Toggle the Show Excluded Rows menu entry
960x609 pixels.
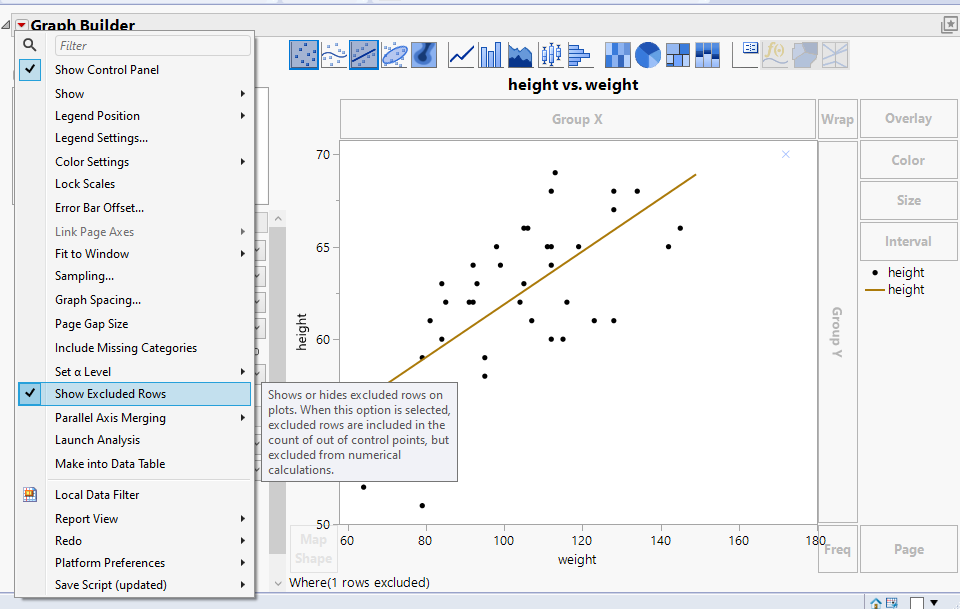coord(120,393)
